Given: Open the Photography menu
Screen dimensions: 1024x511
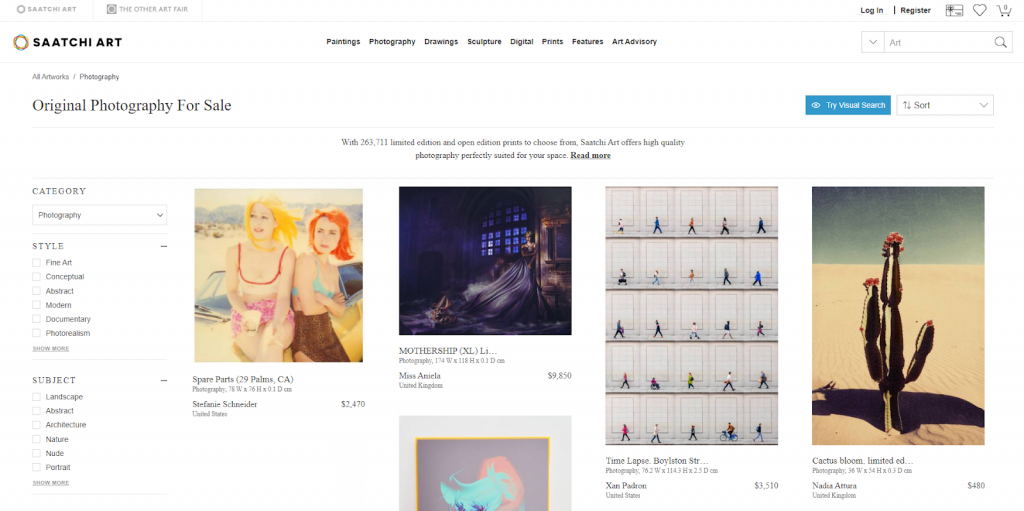Looking at the screenshot, I should [392, 42].
